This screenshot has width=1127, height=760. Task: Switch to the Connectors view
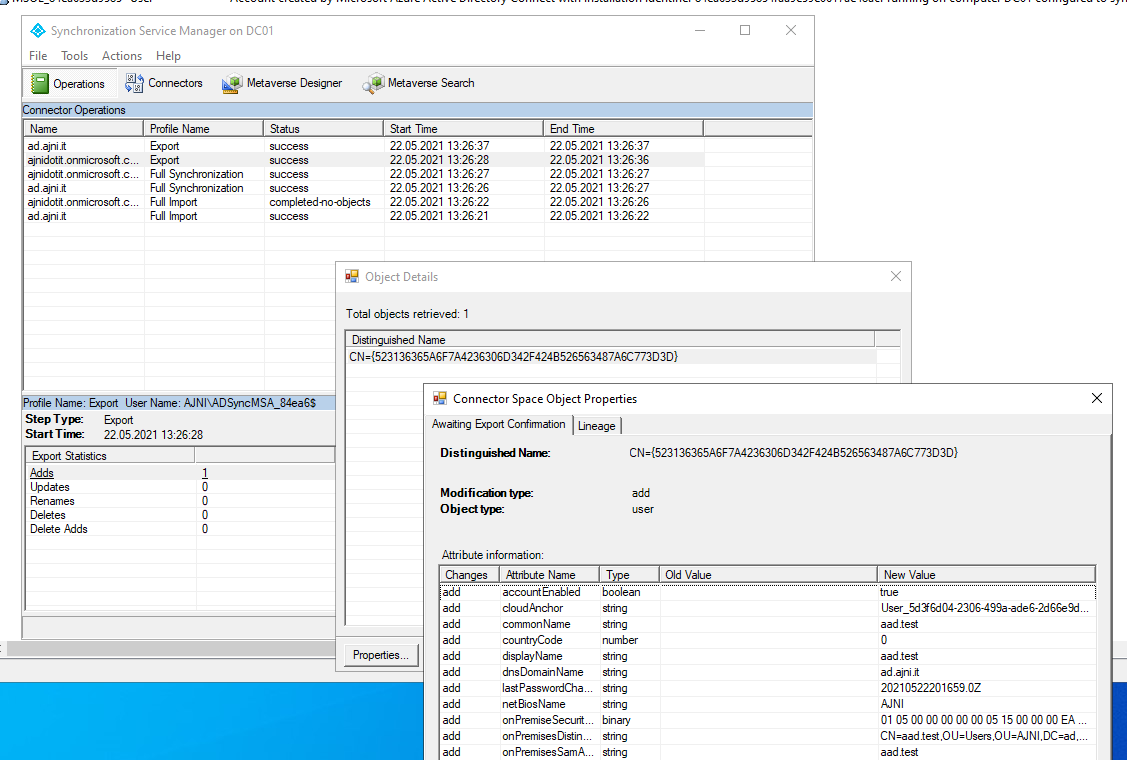point(164,83)
